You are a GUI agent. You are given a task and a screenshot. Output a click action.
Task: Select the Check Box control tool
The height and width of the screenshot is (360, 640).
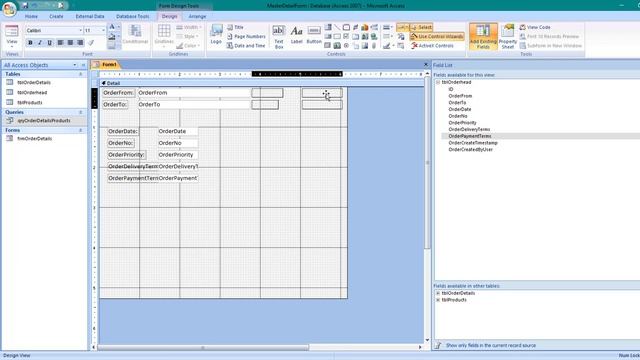tap(346, 36)
